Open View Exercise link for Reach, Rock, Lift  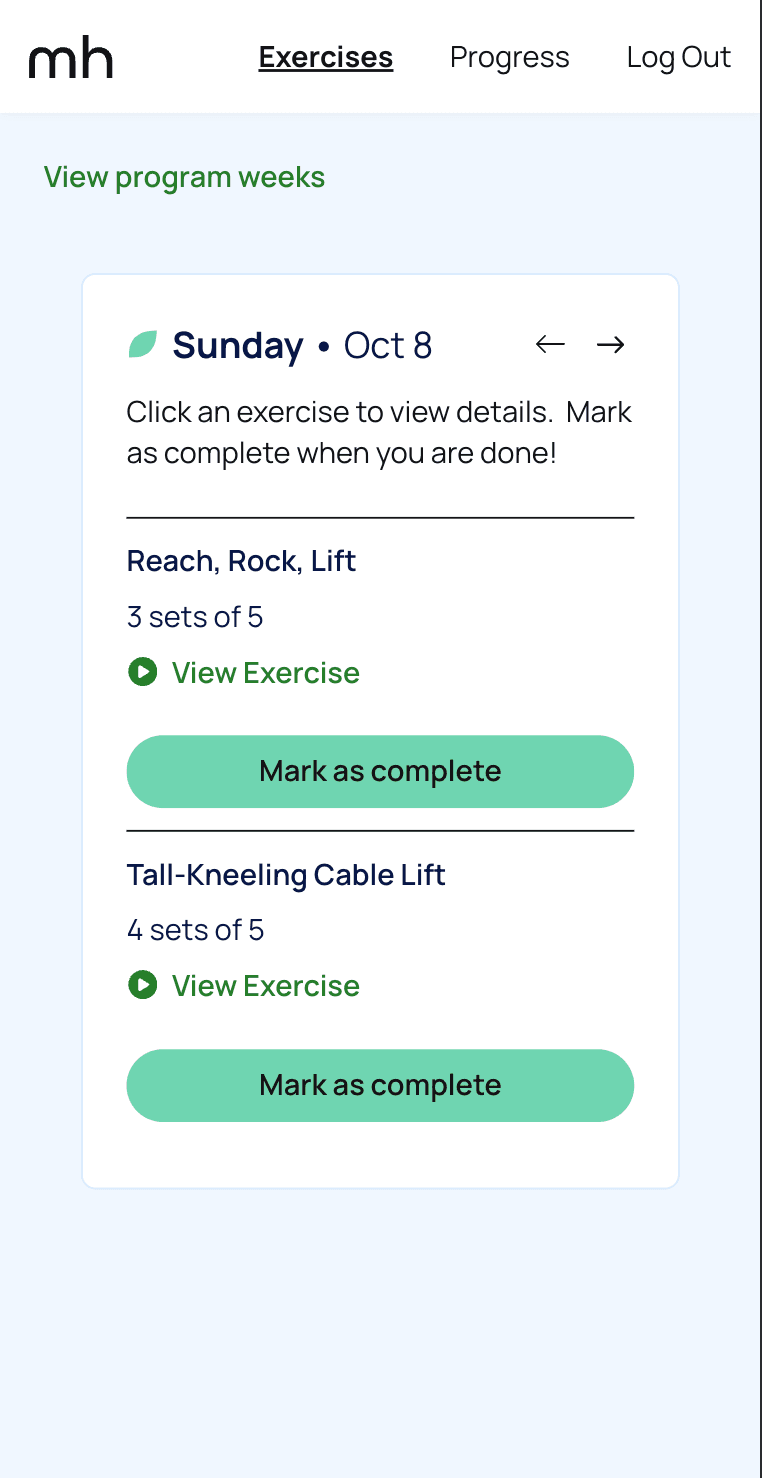[265, 673]
